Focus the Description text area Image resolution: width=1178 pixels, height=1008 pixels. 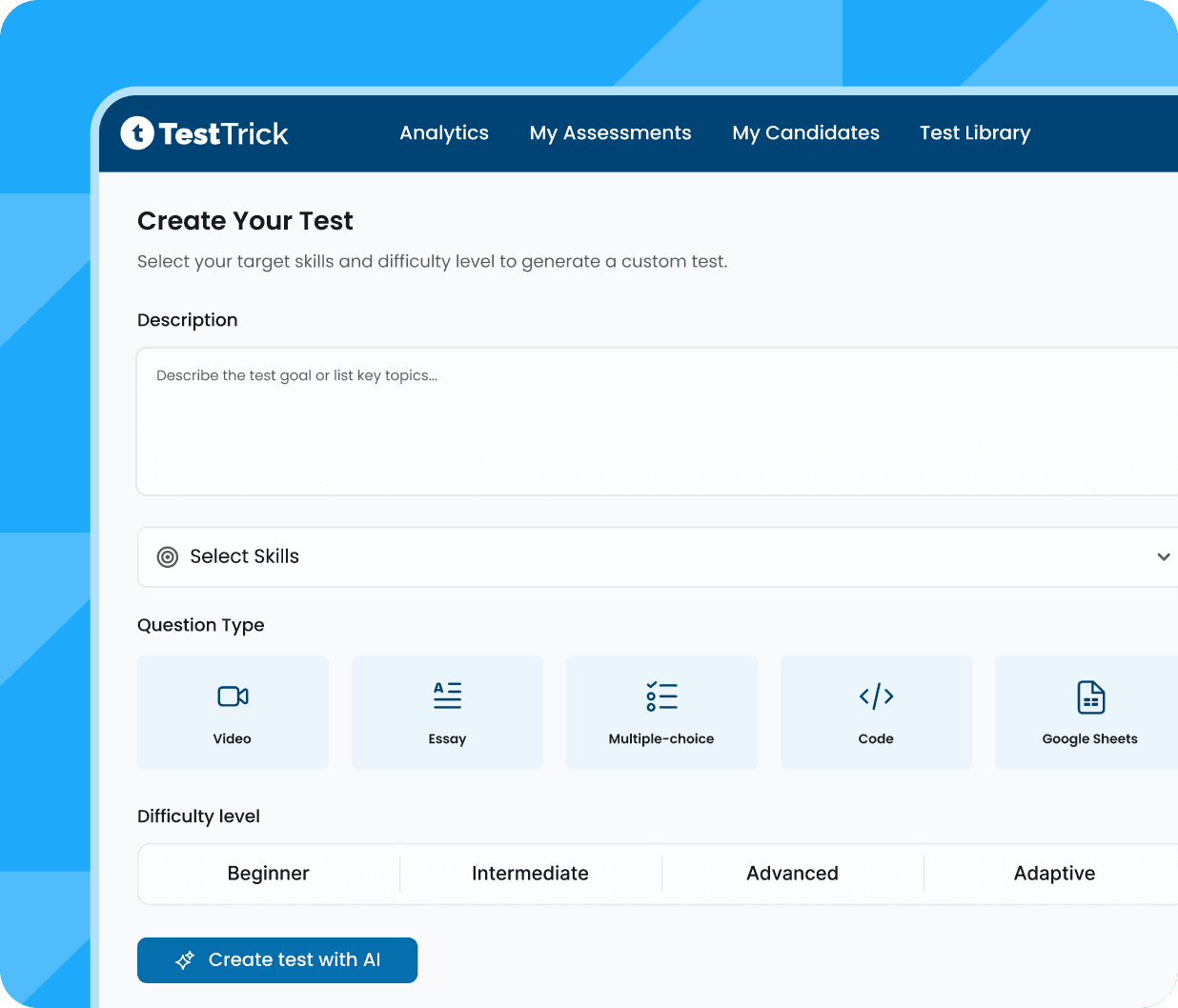point(658,421)
